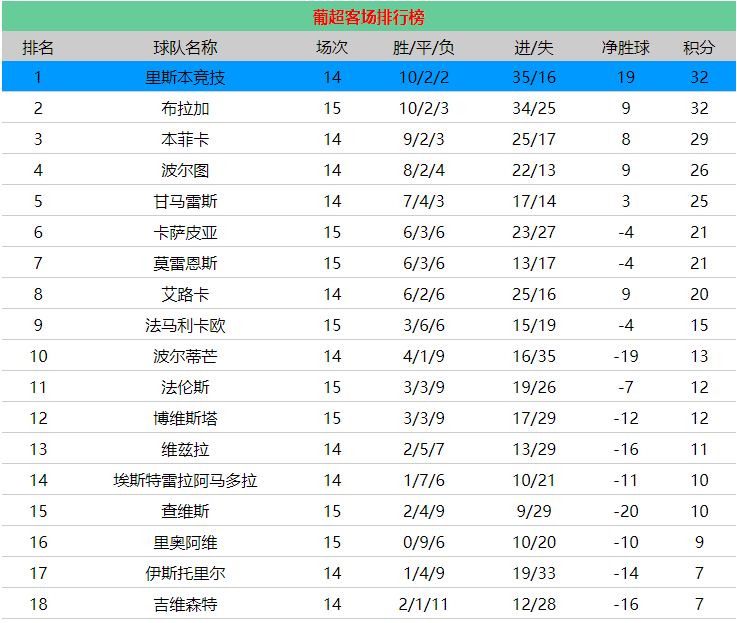Select the 场次 column header
This screenshot has height=623, width=737.
(332, 47)
